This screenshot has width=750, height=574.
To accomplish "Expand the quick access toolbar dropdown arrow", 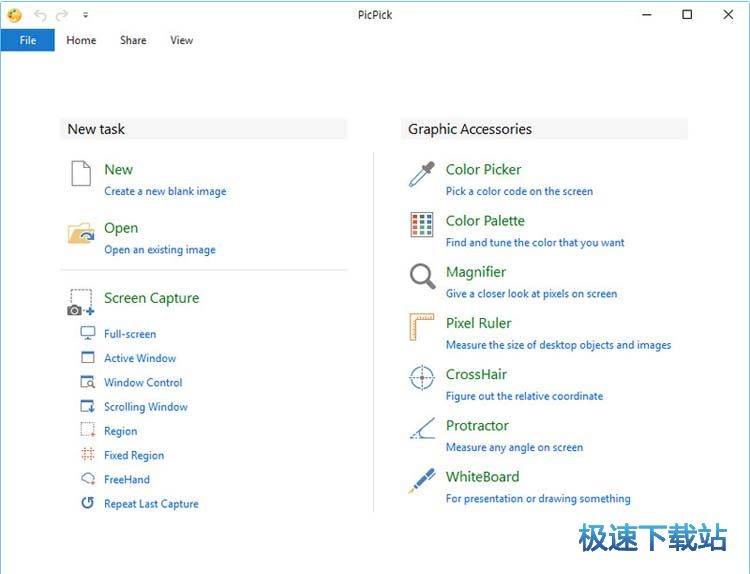I will (86, 15).
